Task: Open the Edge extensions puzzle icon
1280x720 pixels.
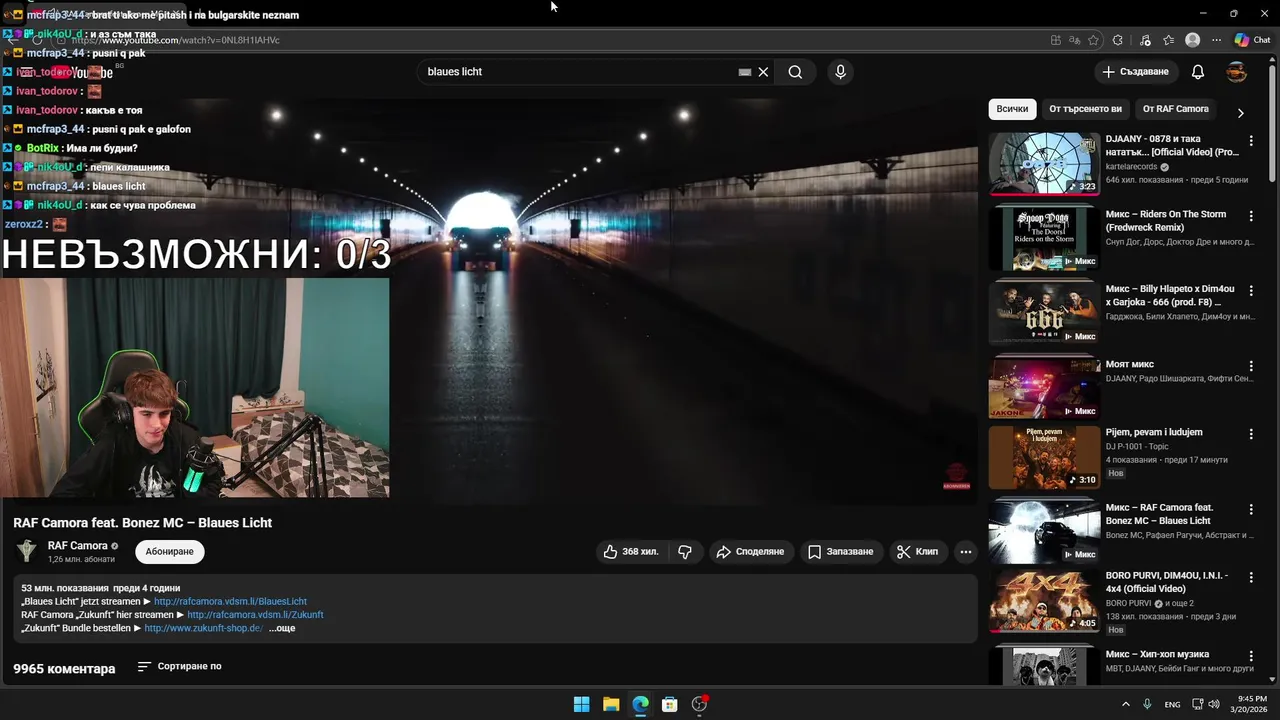Action: 1118,40
